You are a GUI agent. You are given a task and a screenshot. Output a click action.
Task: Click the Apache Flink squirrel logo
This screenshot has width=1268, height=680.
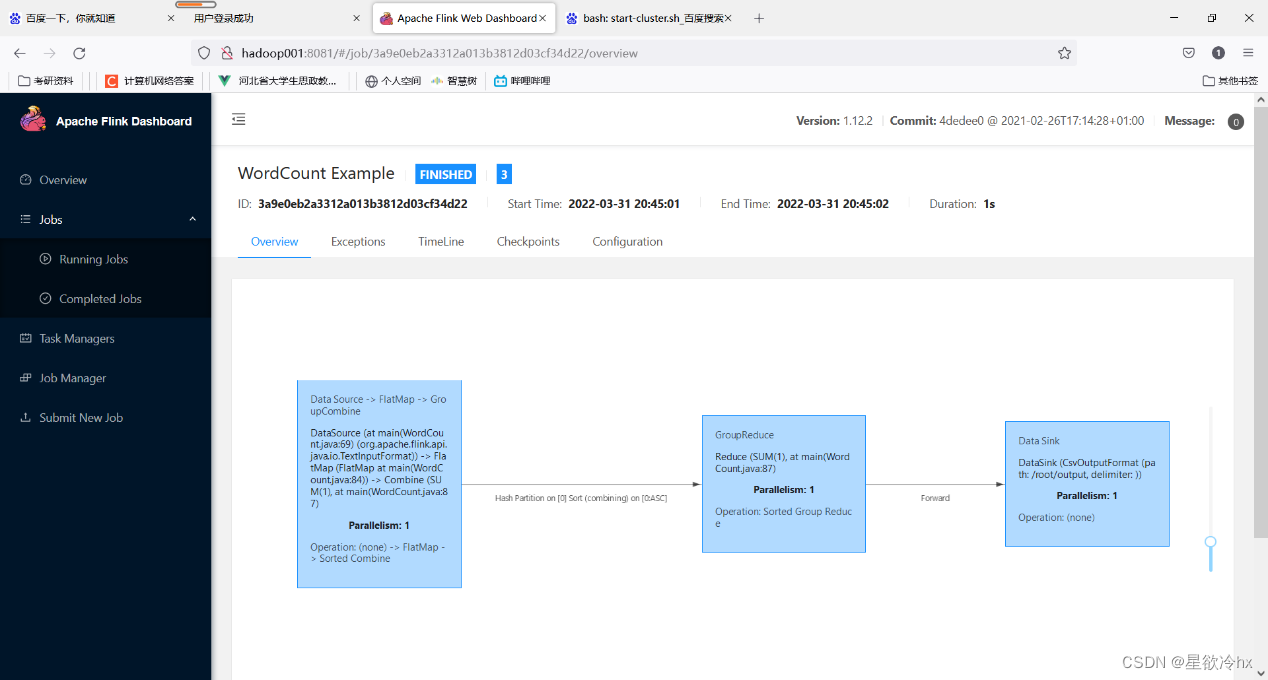[x=33, y=121]
